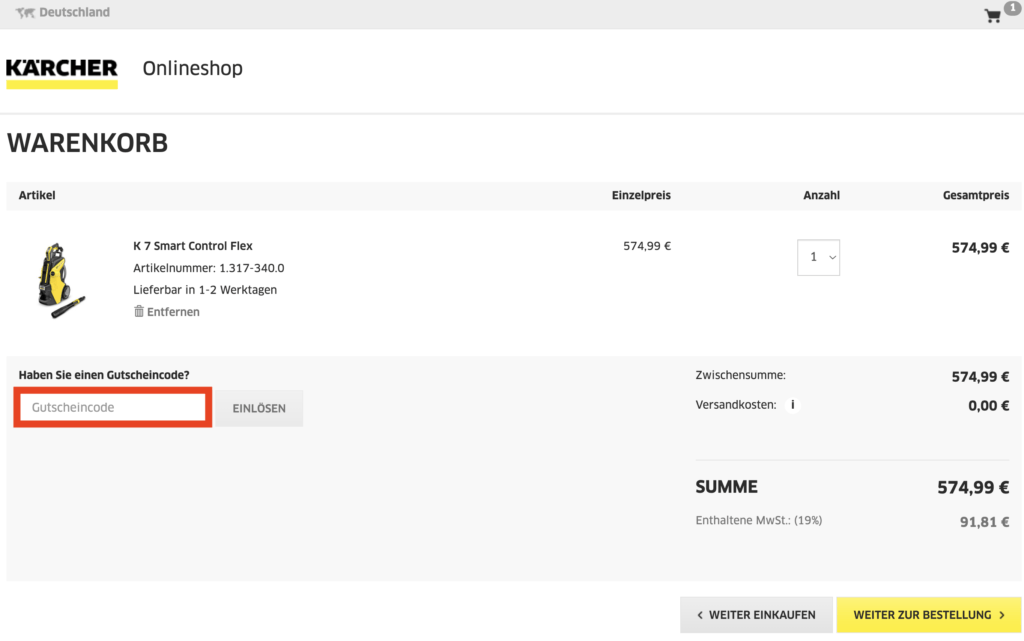Click the Einzelpreis value 574,99 €
This screenshot has width=1024, height=641.
click(x=647, y=246)
